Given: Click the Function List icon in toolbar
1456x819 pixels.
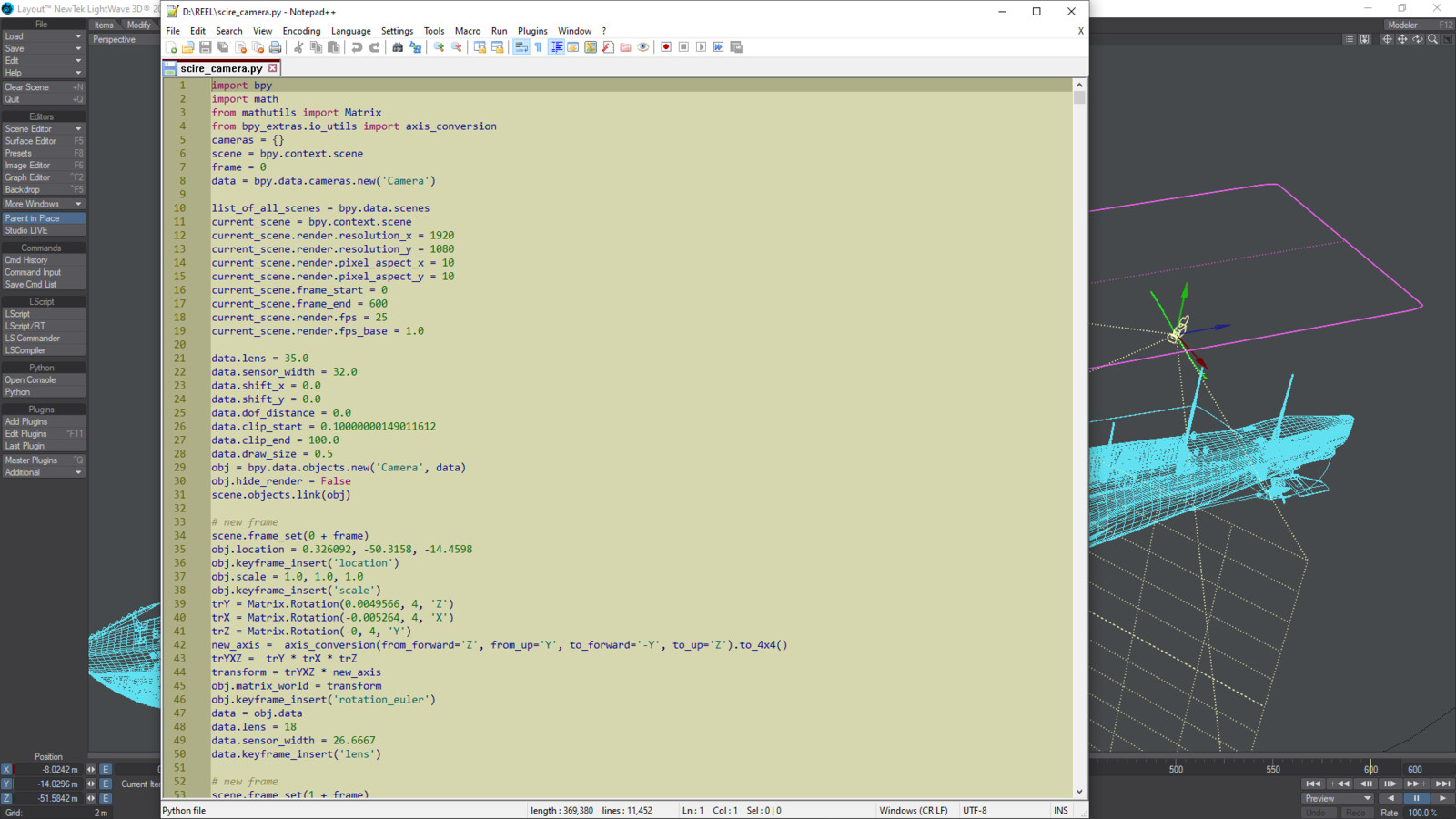Looking at the screenshot, I should 608,47.
